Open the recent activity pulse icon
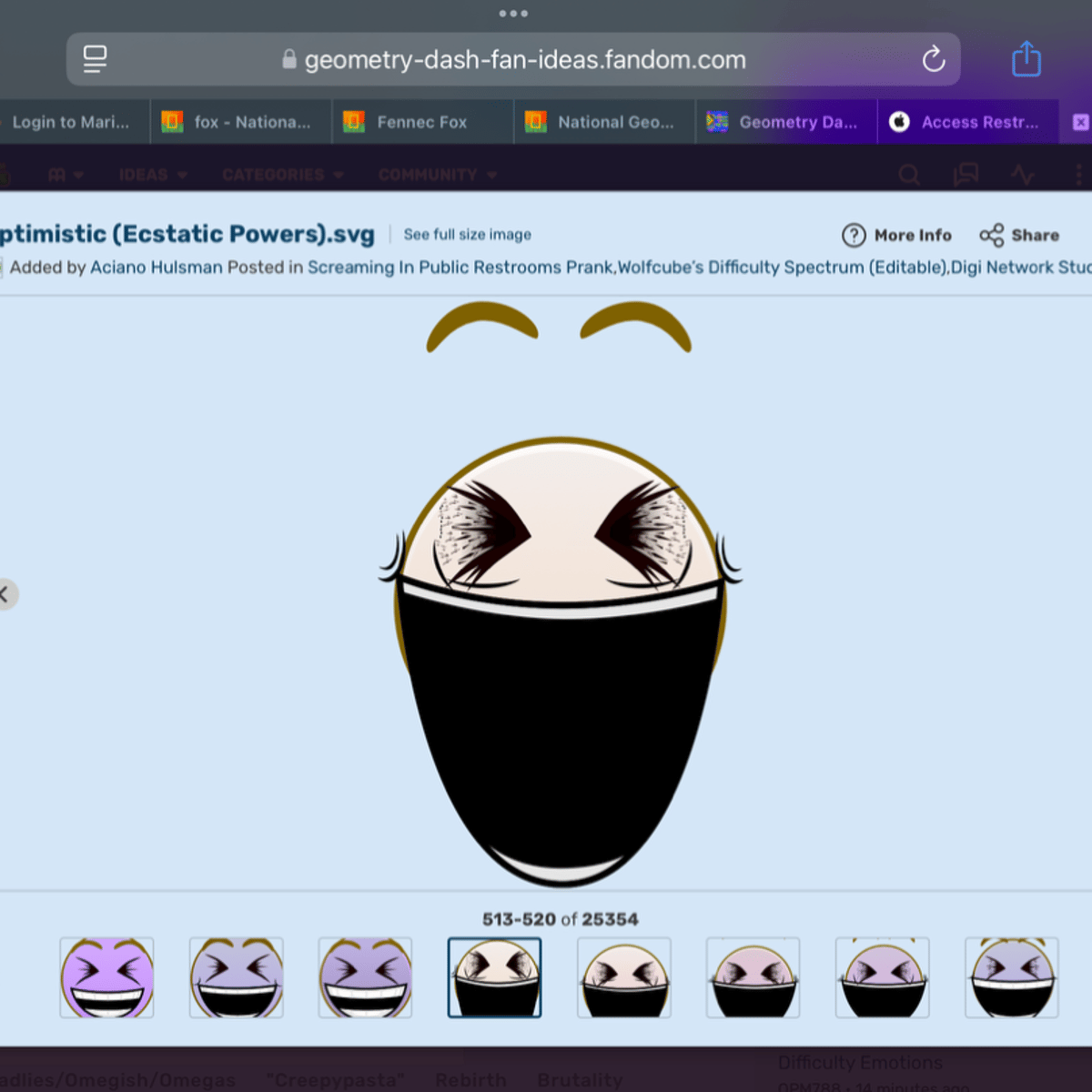Screen dimensions: 1092x1092 (1022, 175)
